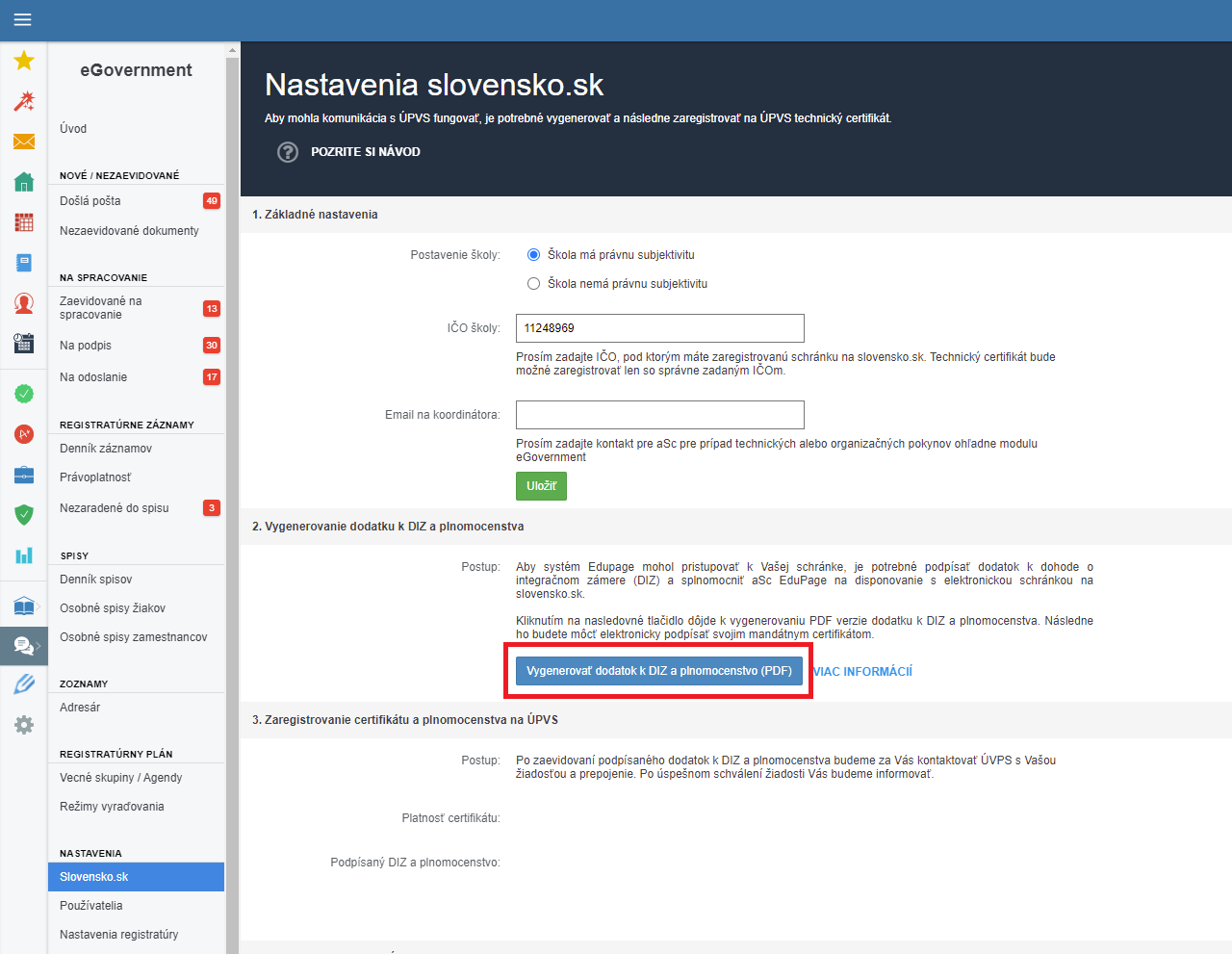Open the blue open book icon
1232x954 pixels.
[24, 606]
